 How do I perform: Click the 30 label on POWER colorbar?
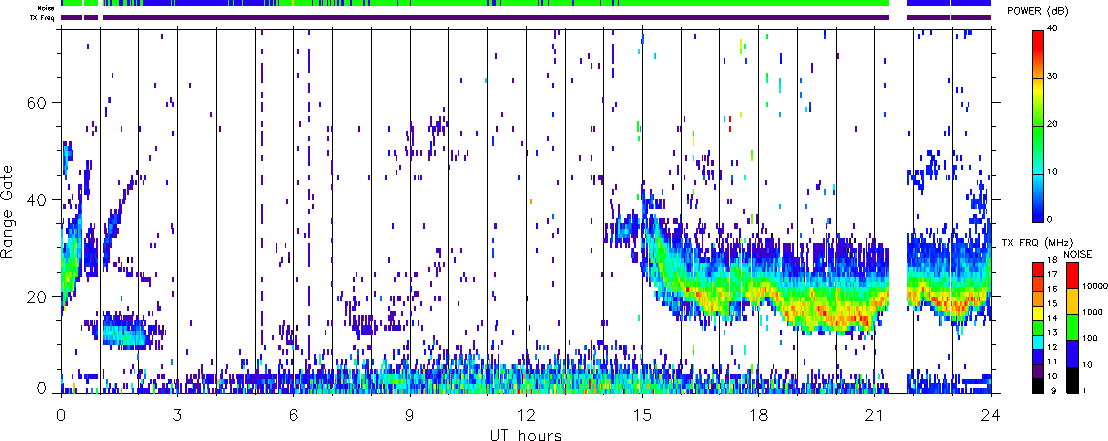1054,77
